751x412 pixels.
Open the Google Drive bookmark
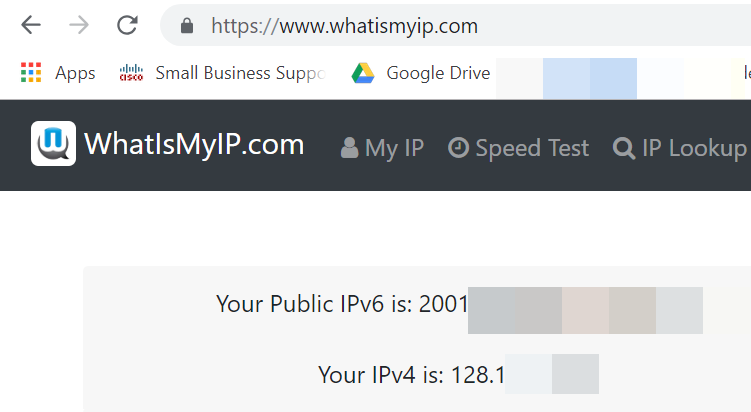click(438, 73)
